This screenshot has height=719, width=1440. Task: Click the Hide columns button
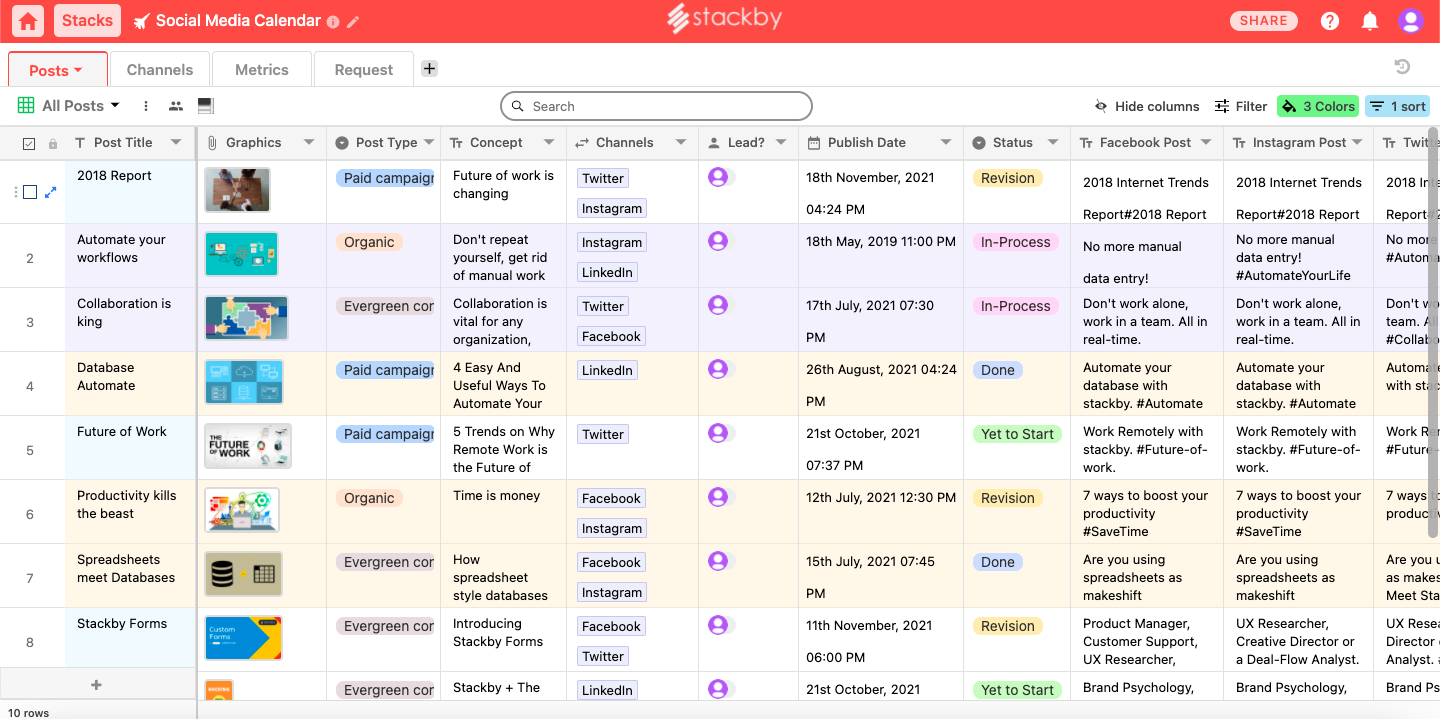click(1147, 106)
